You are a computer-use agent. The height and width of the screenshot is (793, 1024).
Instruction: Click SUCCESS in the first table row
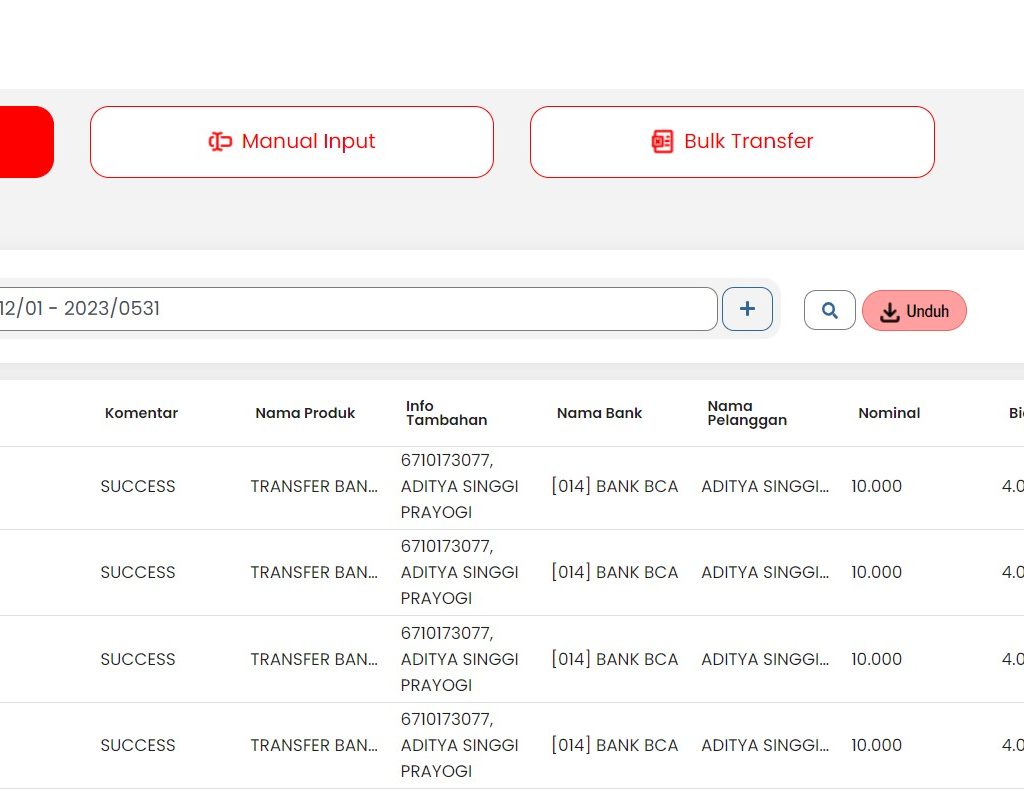coord(138,487)
